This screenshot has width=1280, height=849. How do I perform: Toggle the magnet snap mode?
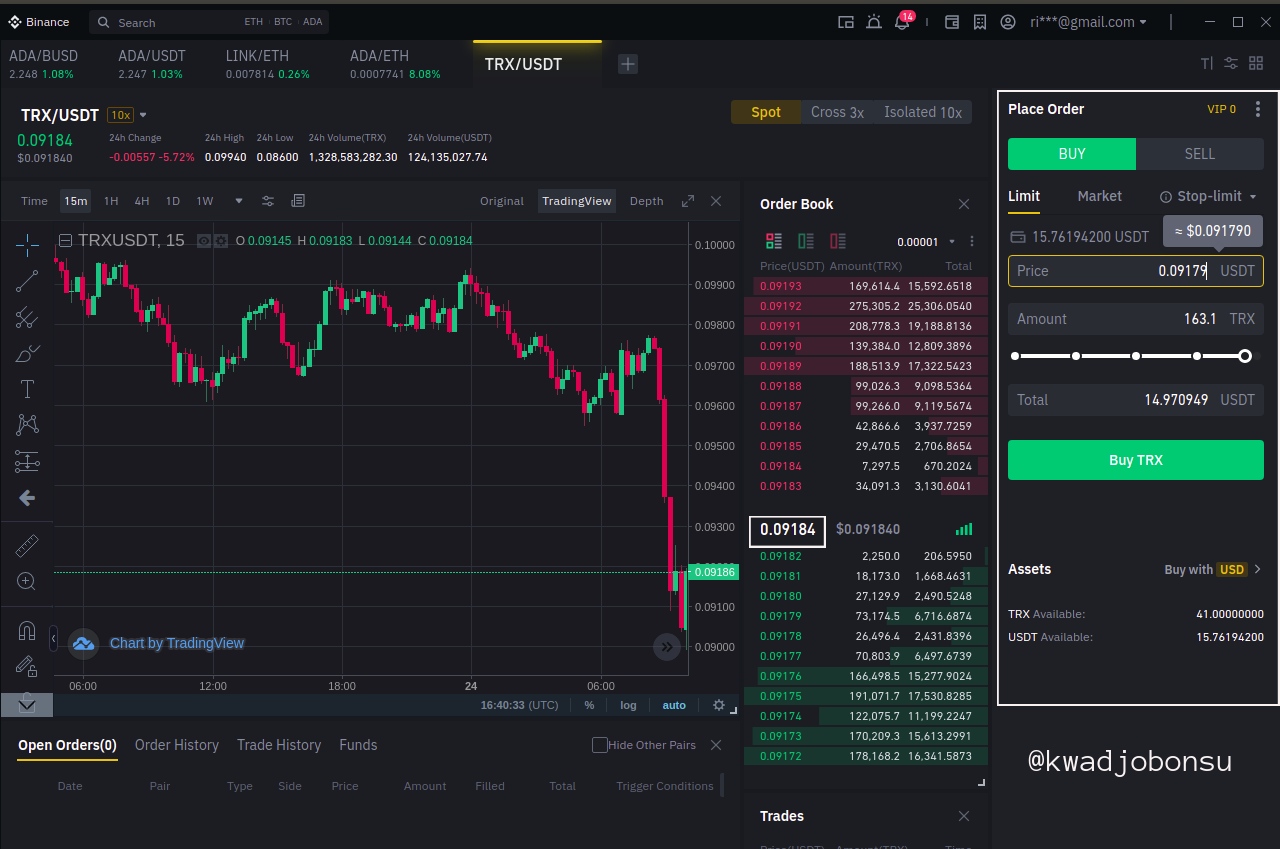27,631
